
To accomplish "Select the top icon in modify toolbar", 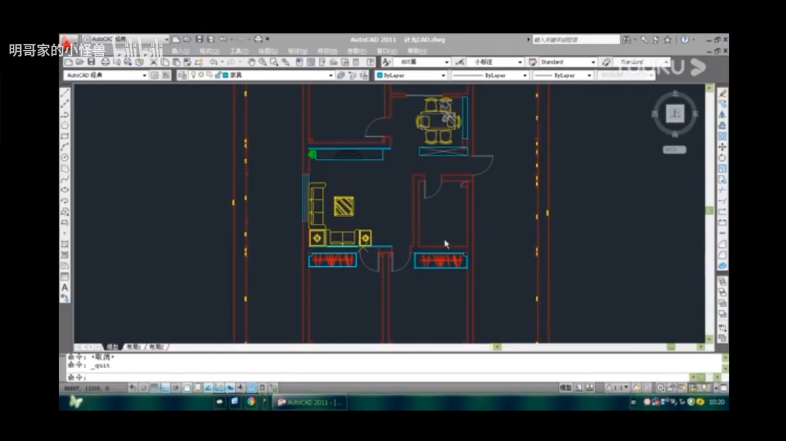I will tap(722, 93).
